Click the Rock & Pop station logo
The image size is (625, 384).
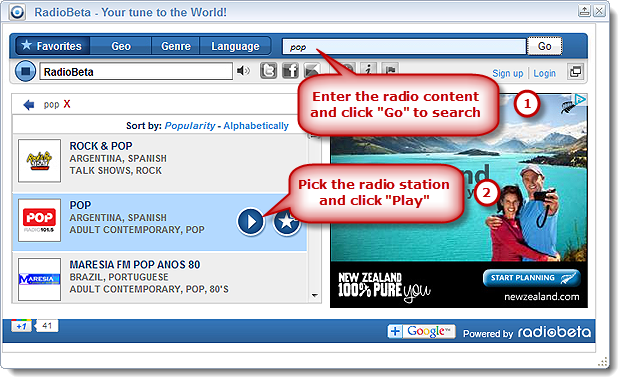tap(39, 161)
